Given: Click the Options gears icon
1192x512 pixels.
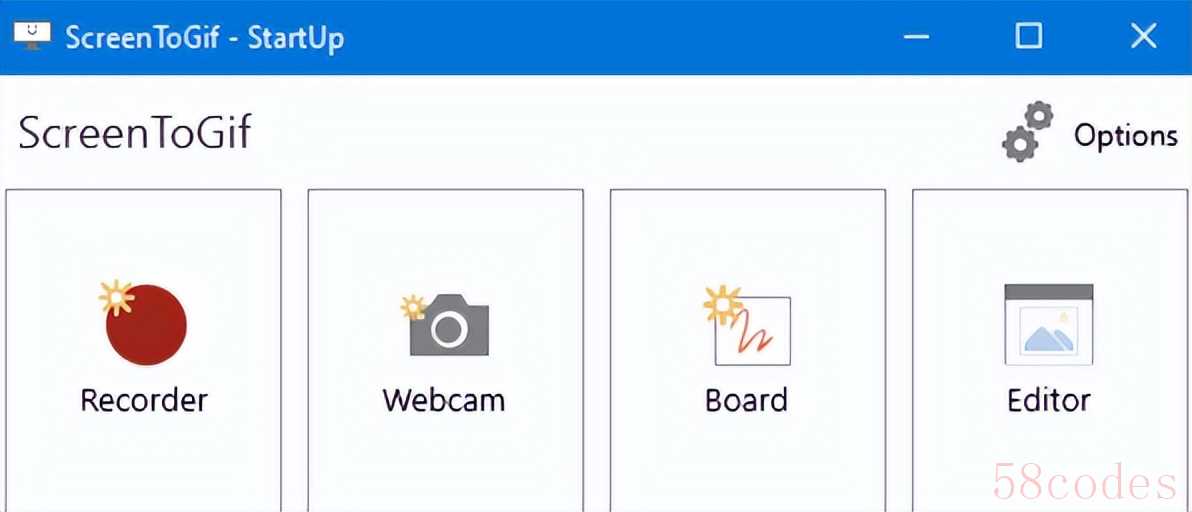Looking at the screenshot, I should click(x=1028, y=132).
